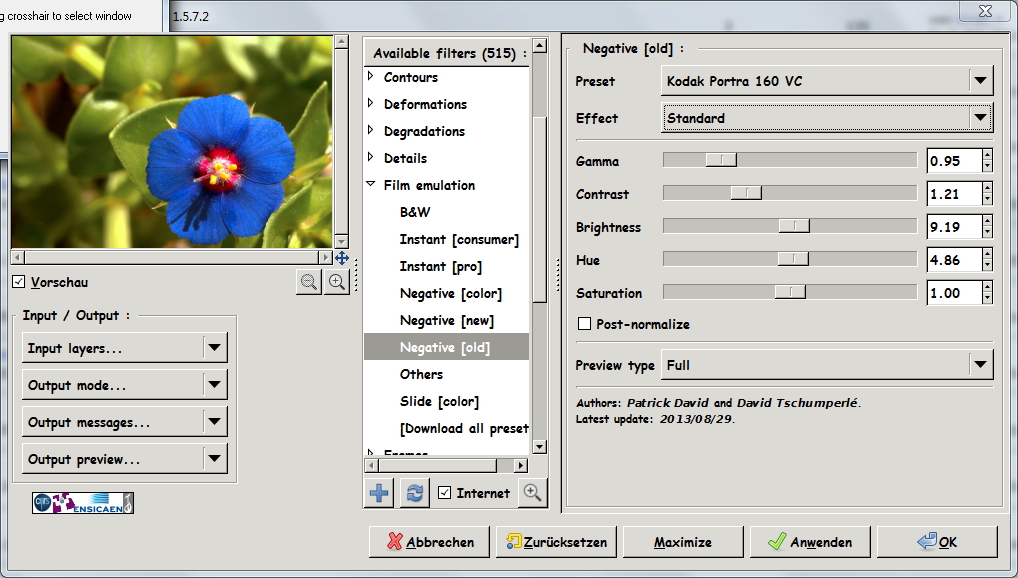Click the blue flower preview image
This screenshot has height=578, width=1018.
coord(172,142)
